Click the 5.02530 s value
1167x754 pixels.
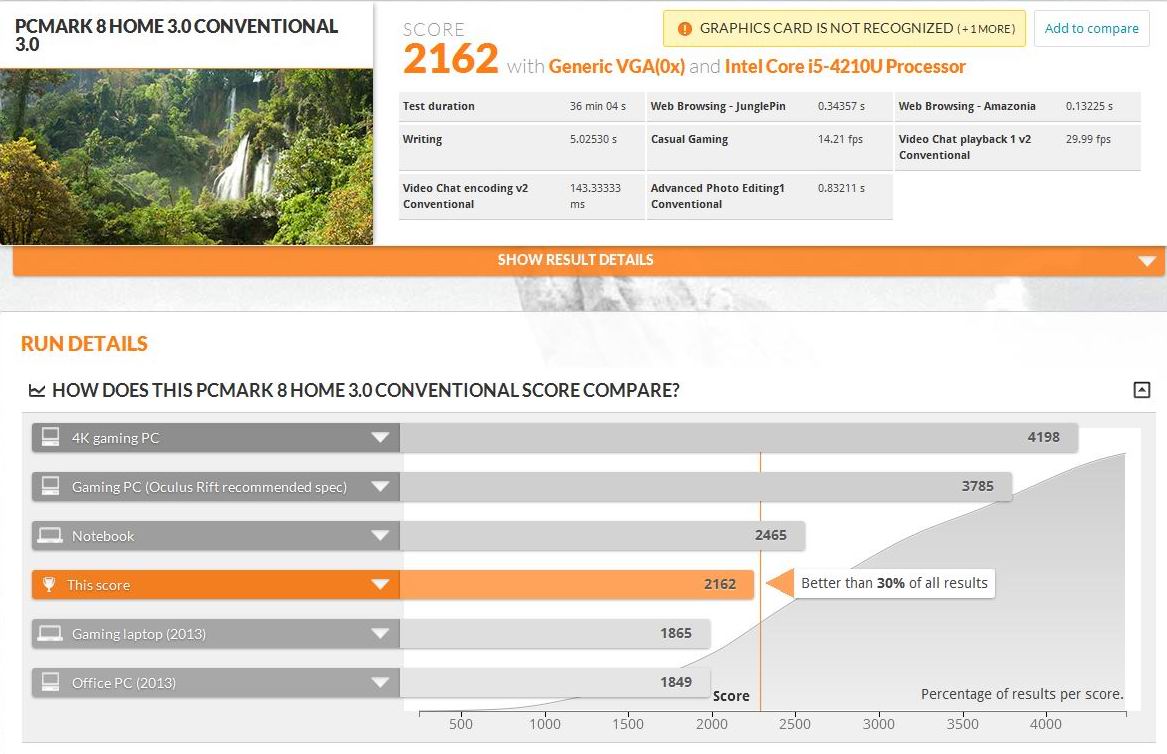[593, 139]
